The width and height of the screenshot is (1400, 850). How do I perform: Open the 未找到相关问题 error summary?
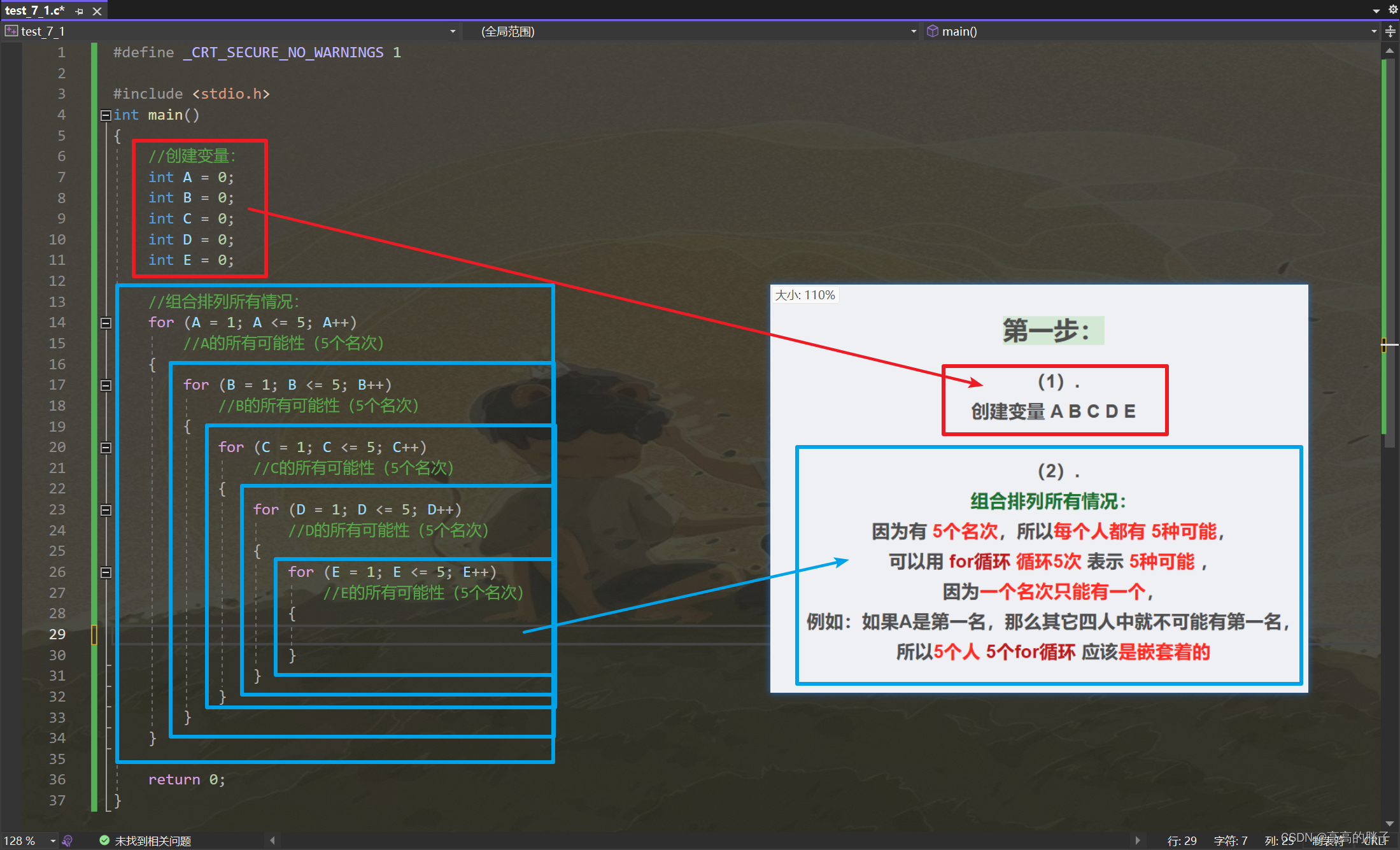point(153,841)
